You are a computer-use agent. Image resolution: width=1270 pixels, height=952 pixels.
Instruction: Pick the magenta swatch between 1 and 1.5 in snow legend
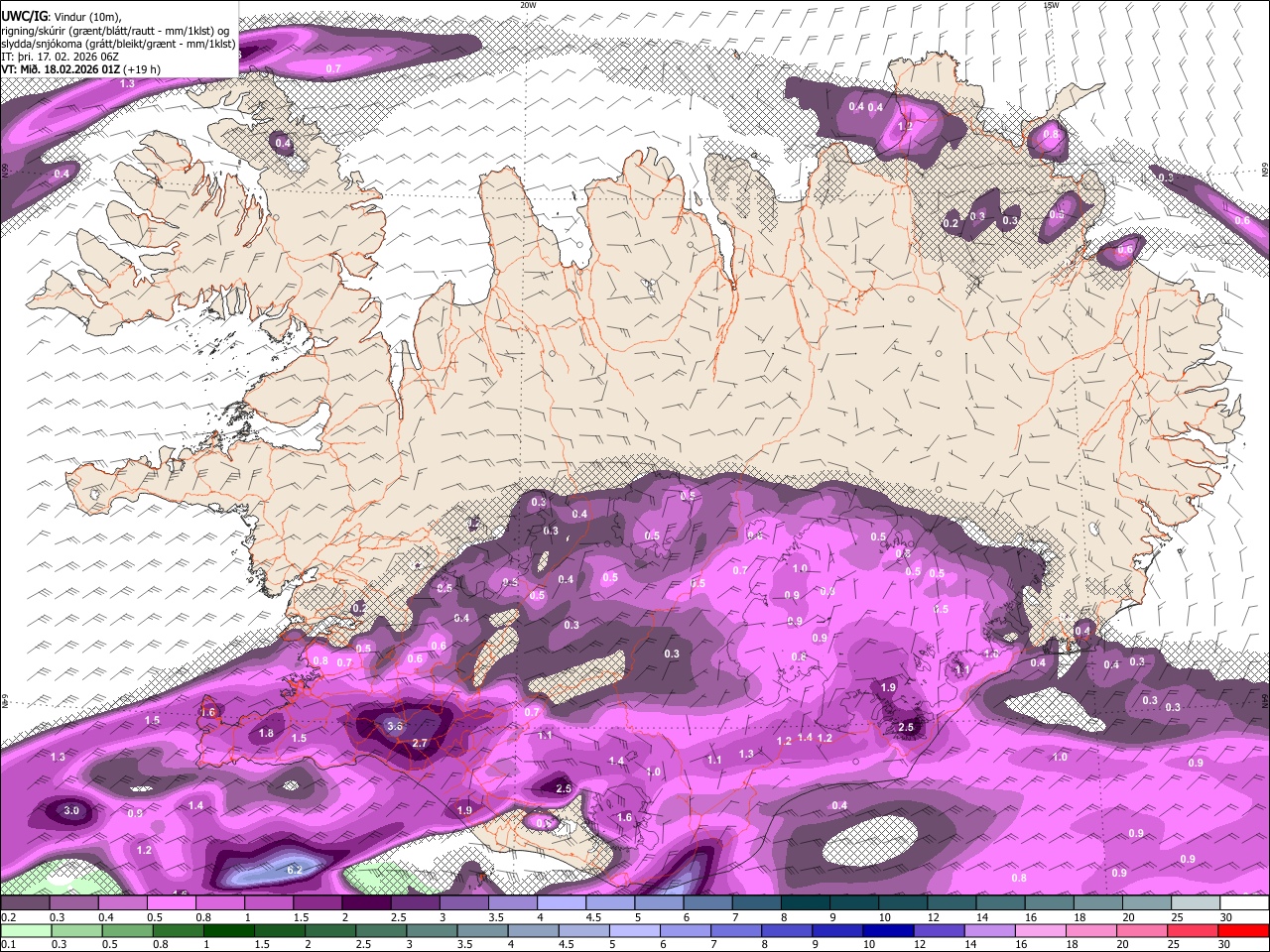point(269,903)
